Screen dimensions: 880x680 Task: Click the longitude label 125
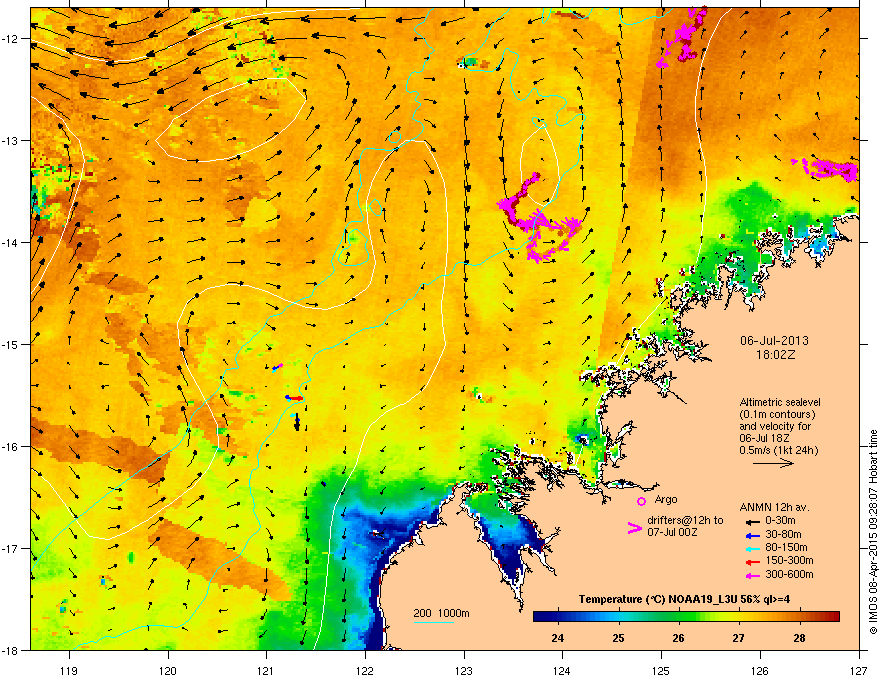[661, 671]
